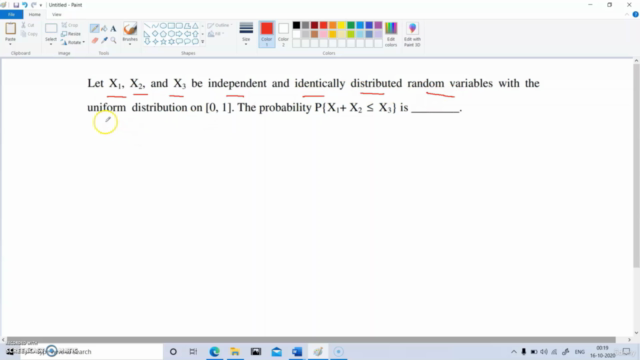Click the Brushes tool icon

point(130,29)
